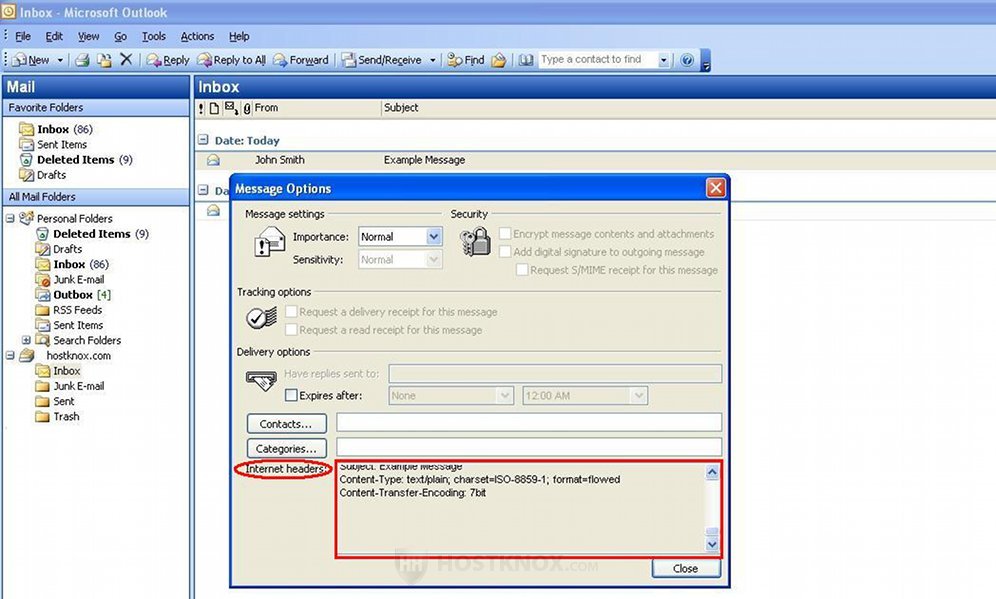This screenshot has width=996, height=599.
Task: Open the File menu
Action: [x=23, y=36]
